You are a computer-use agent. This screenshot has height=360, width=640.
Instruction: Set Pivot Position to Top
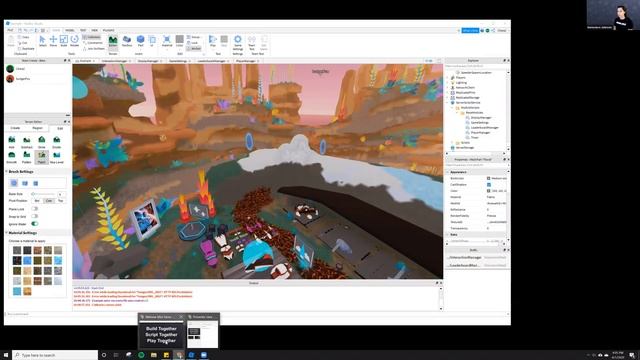tap(60, 201)
